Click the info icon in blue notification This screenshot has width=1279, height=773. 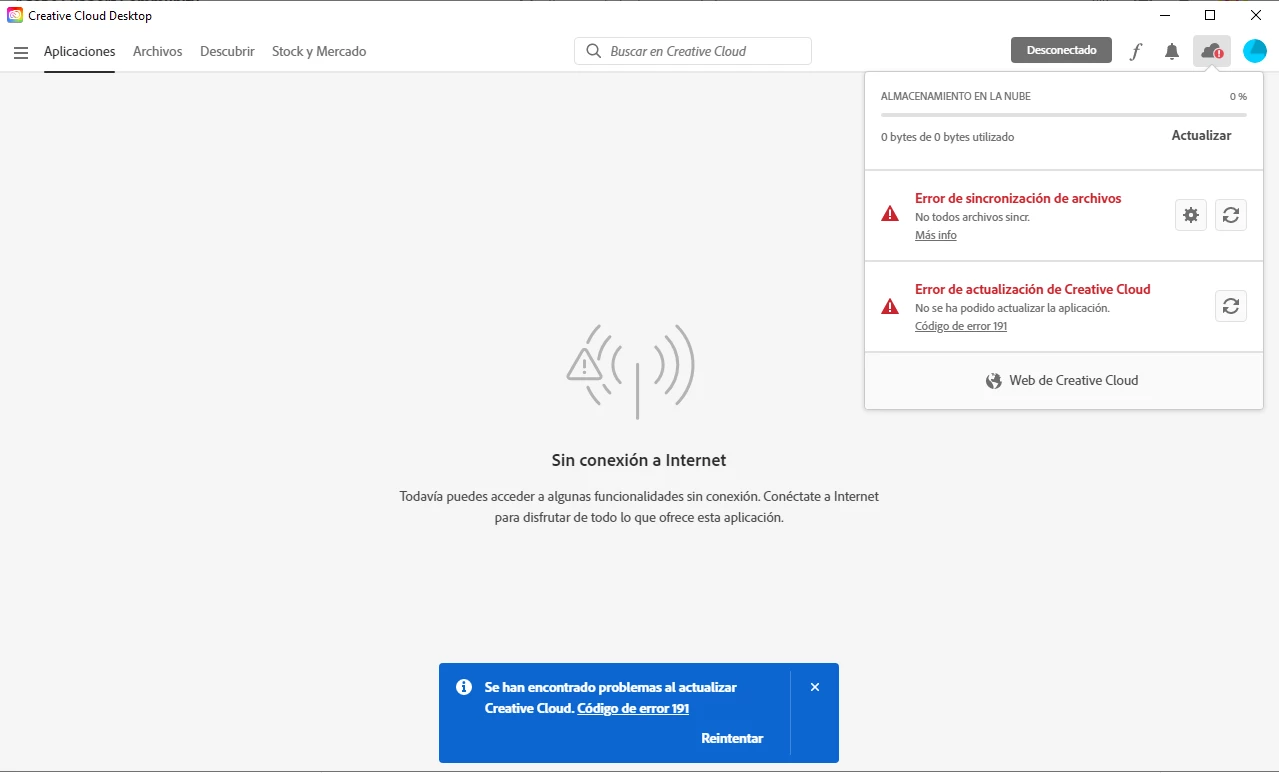464,687
